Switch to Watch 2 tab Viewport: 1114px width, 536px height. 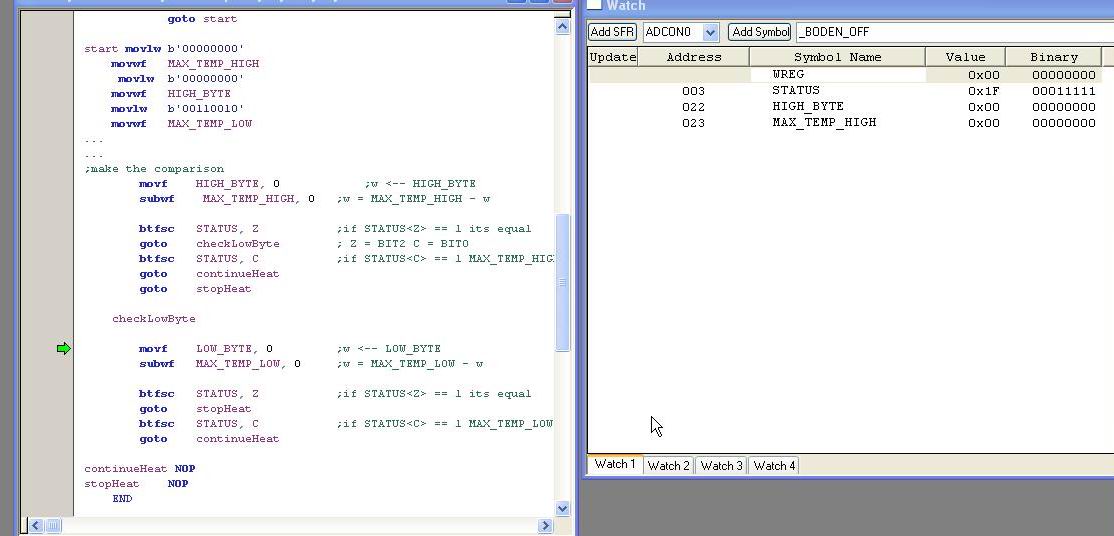tap(669, 466)
